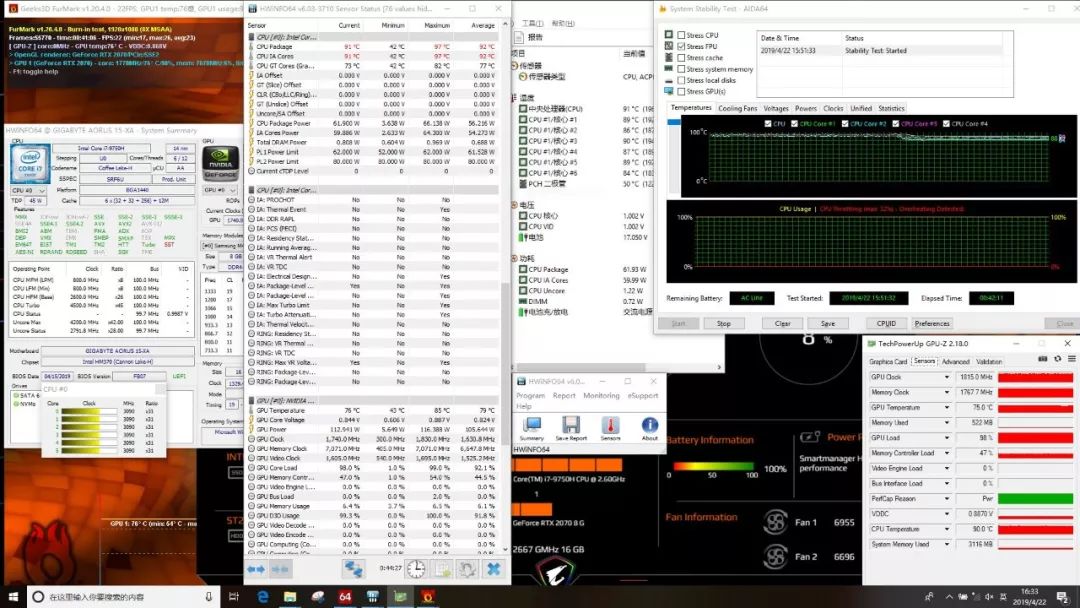Click Clear button in AIDA64
1080x608 pixels.
782,324
